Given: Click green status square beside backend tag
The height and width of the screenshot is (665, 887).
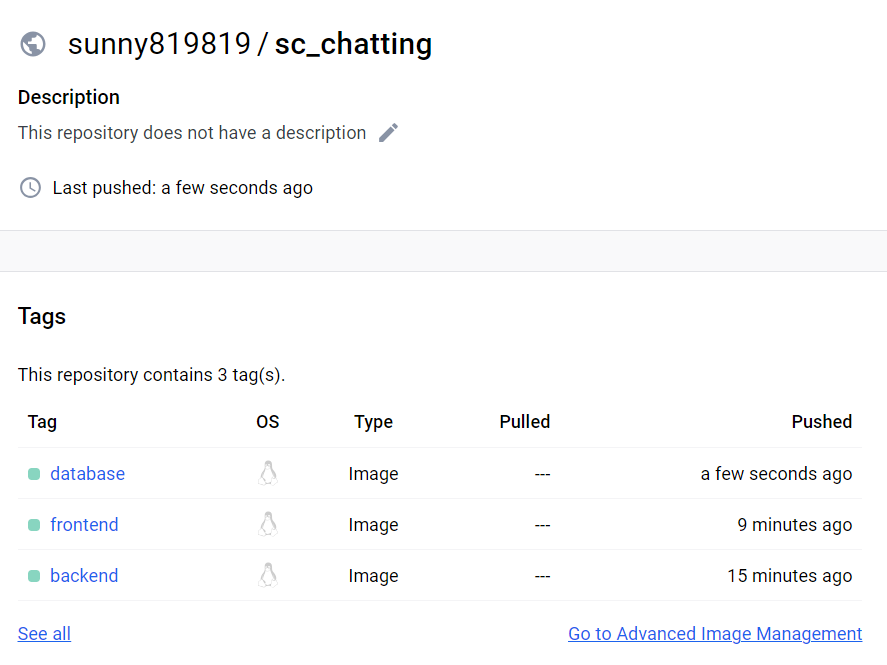Looking at the screenshot, I should click(34, 576).
